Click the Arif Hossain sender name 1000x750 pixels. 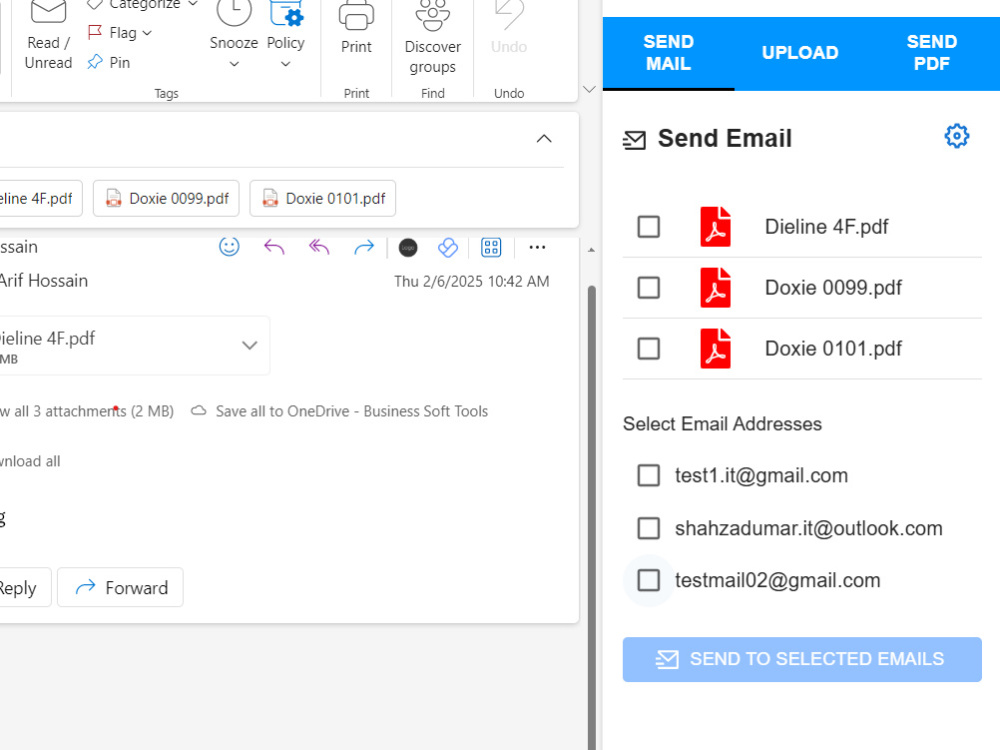[x=43, y=281]
